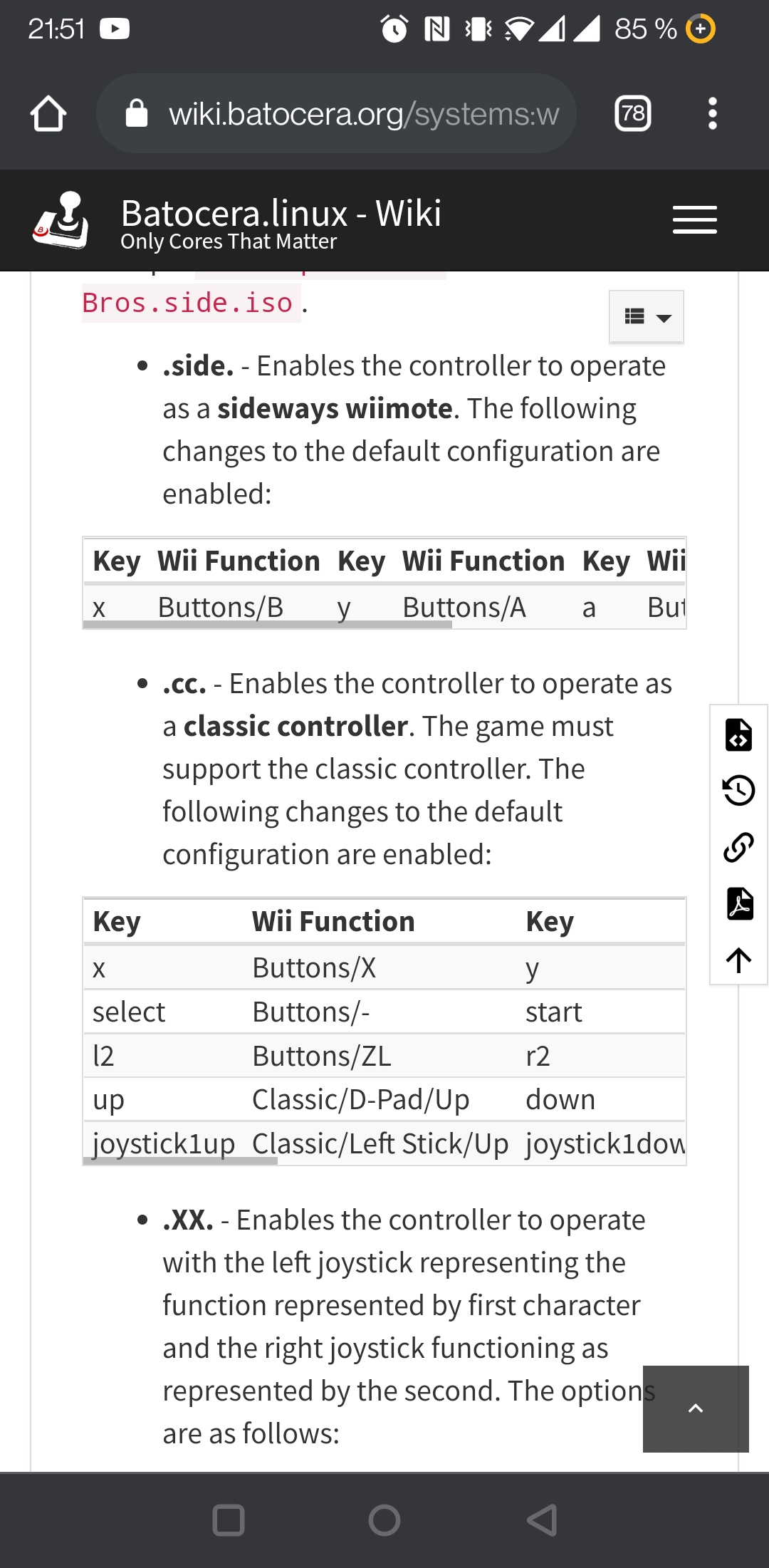The width and height of the screenshot is (769, 1568).
Task: Tap the gray scroll-up chevron button
Action: point(696,1408)
